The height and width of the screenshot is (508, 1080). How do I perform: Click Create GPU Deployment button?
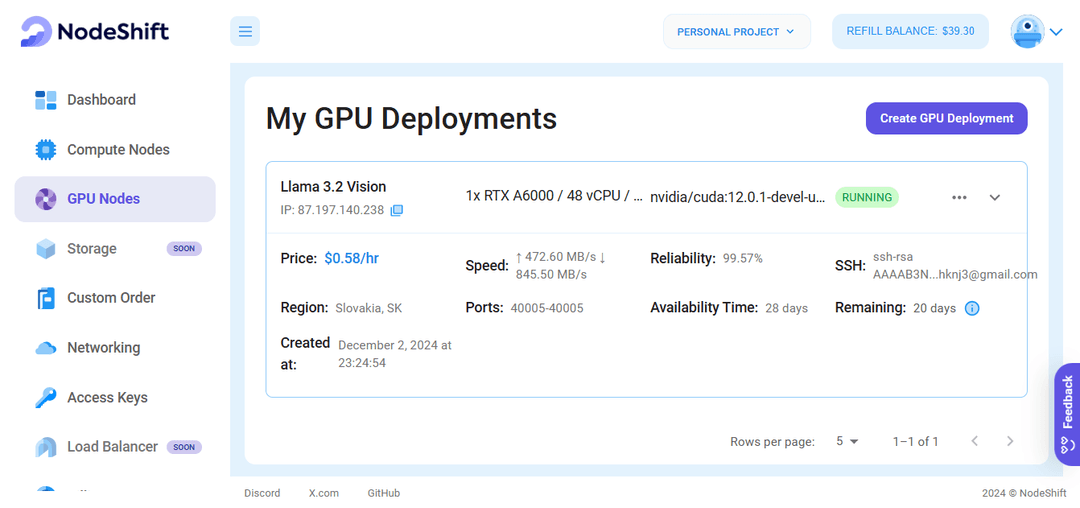tap(946, 118)
